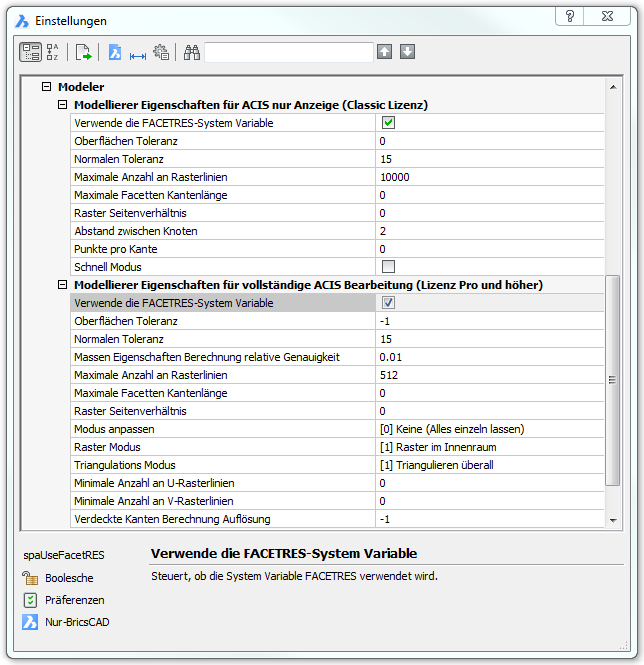The height and width of the screenshot is (665, 644).
Task: Jump to previous search result arrow
Action: click(x=385, y=52)
